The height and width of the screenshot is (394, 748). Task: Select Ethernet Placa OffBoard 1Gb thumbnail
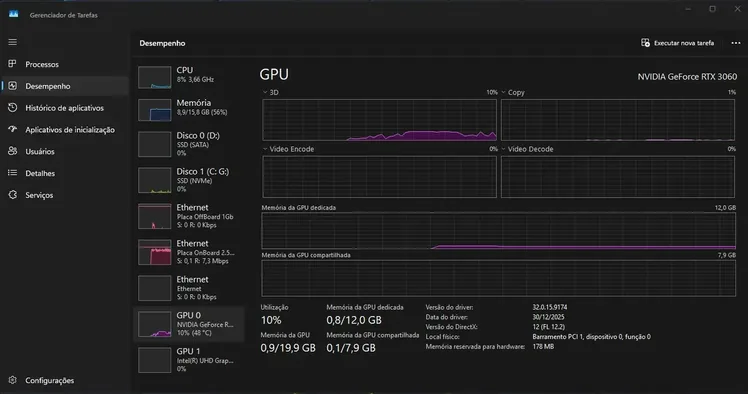(x=155, y=216)
